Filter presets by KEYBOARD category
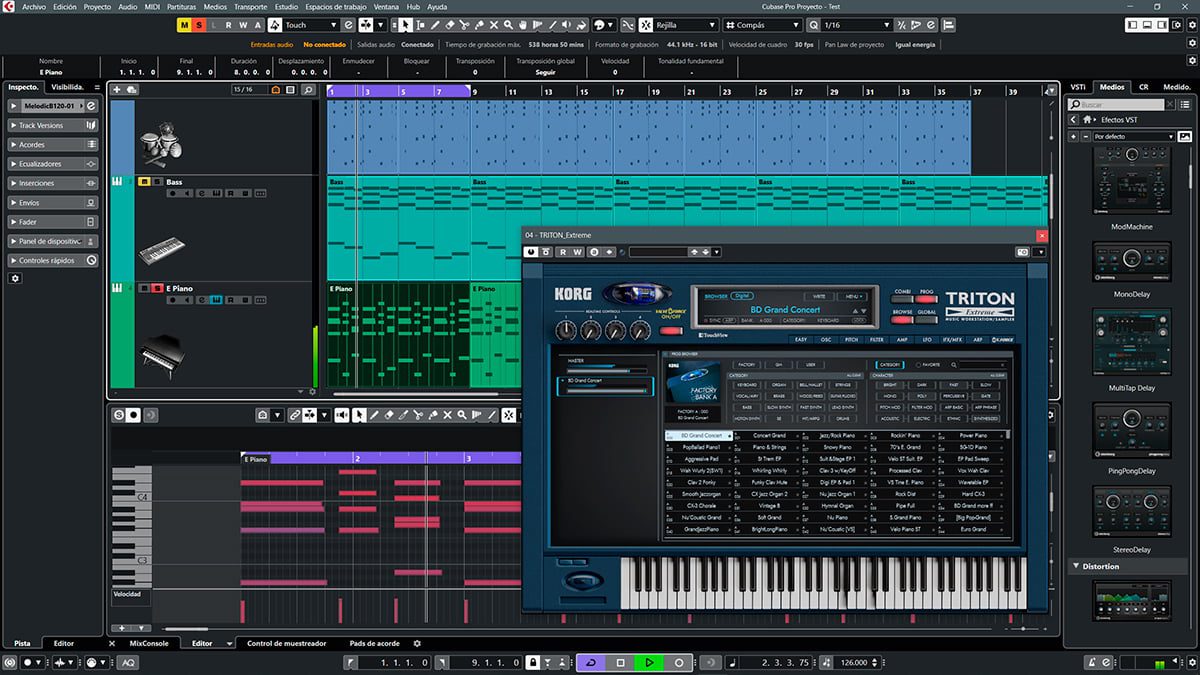This screenshot has width=1200, height=675. click(747, 384)
